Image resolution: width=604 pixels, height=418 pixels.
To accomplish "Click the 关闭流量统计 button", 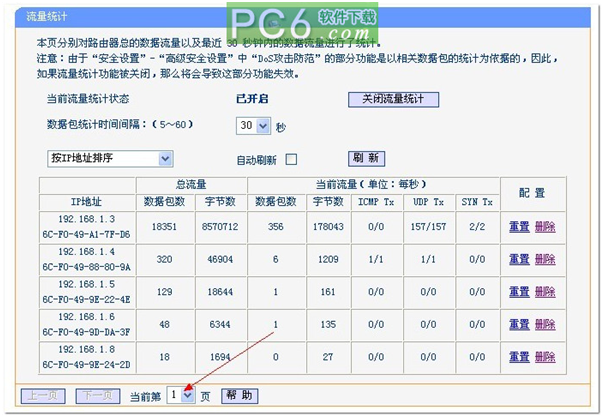I will point(392,99).
